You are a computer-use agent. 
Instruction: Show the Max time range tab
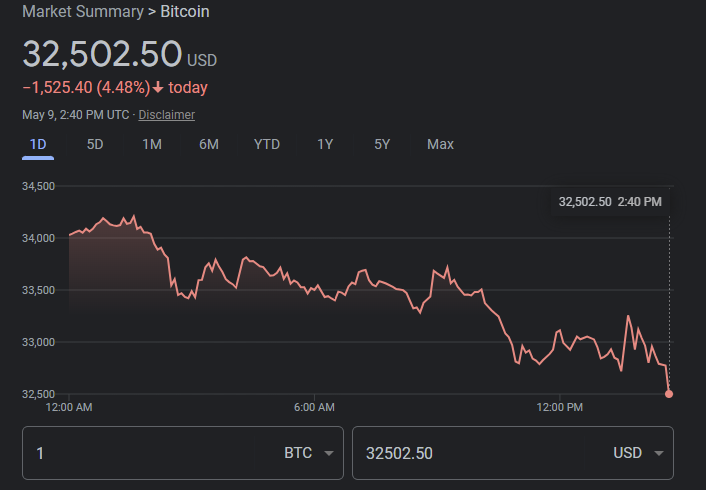(440, 145)
